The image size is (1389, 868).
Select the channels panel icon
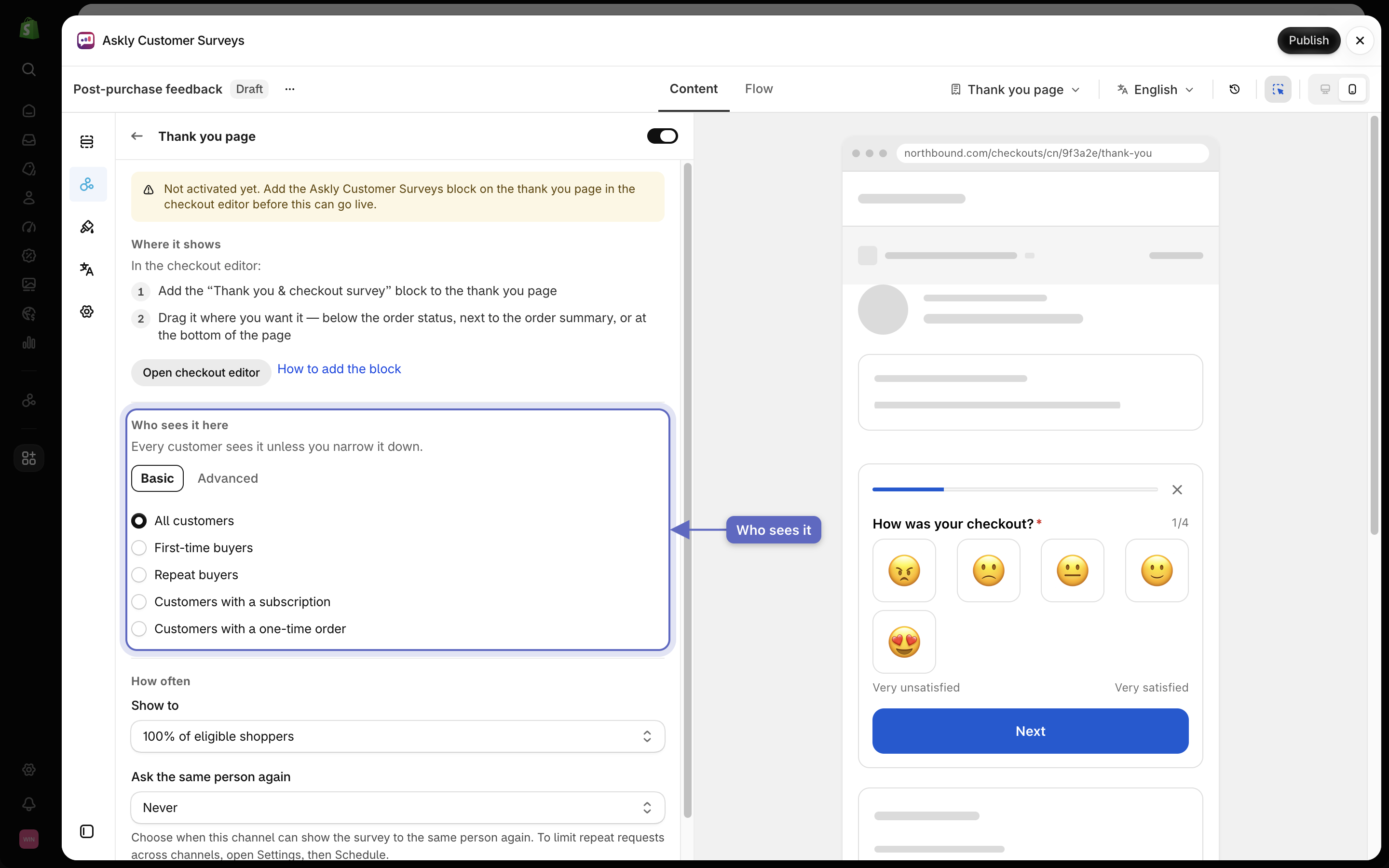88,184
